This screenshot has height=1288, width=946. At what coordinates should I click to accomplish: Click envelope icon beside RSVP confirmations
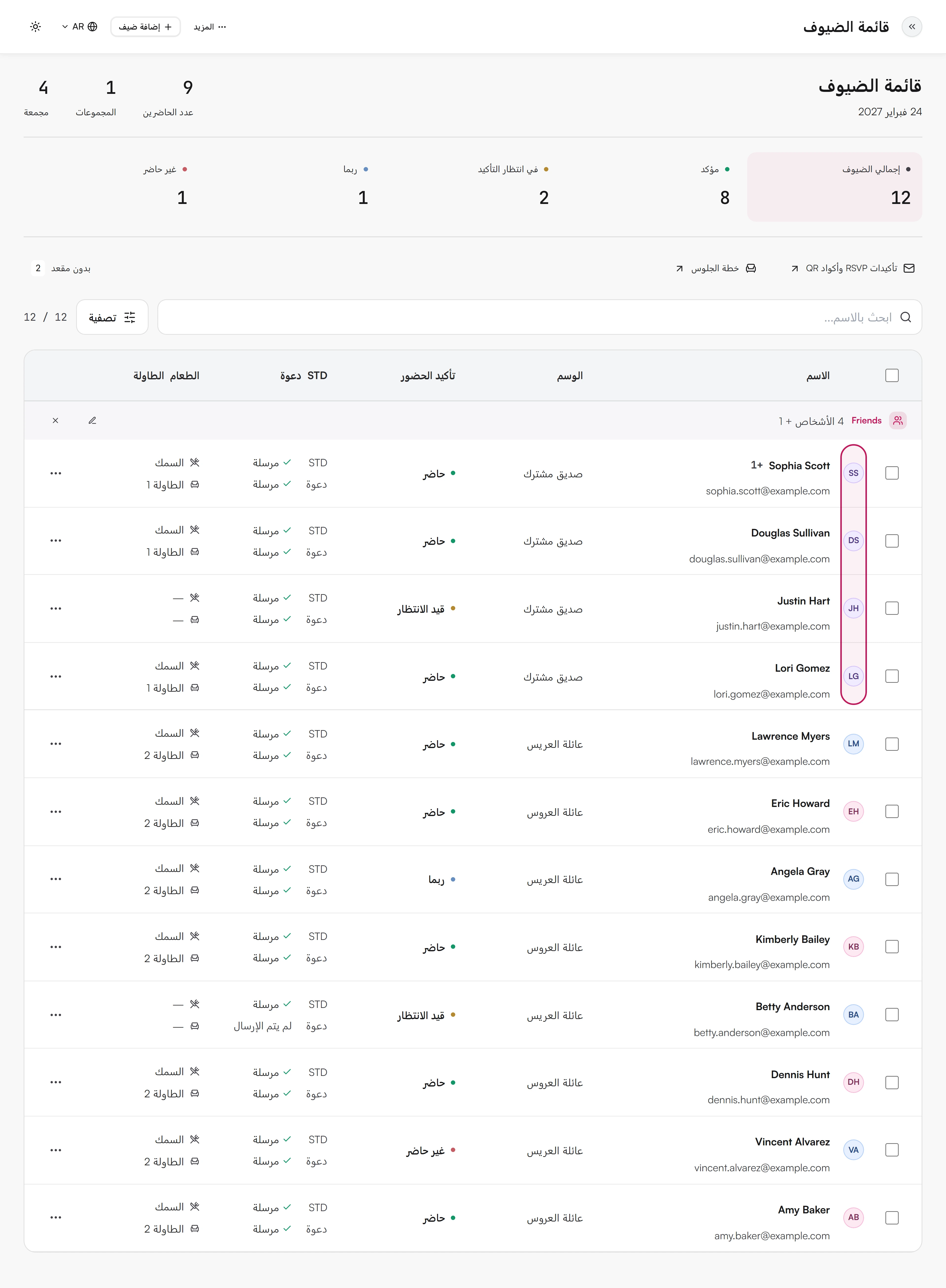click(x=909, y=268)
